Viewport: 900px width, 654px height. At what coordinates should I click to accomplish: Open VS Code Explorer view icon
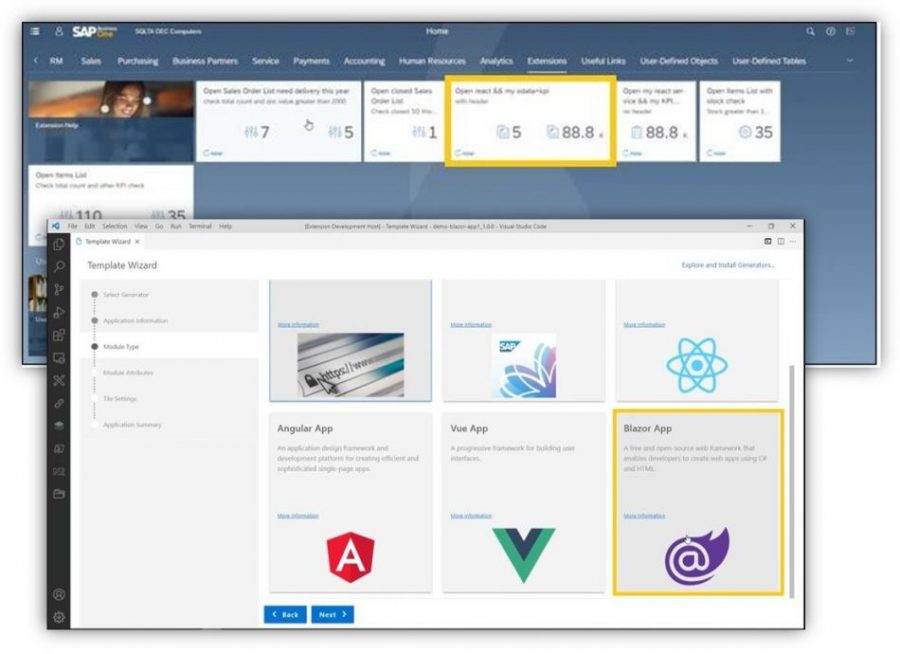click(59, 245)
